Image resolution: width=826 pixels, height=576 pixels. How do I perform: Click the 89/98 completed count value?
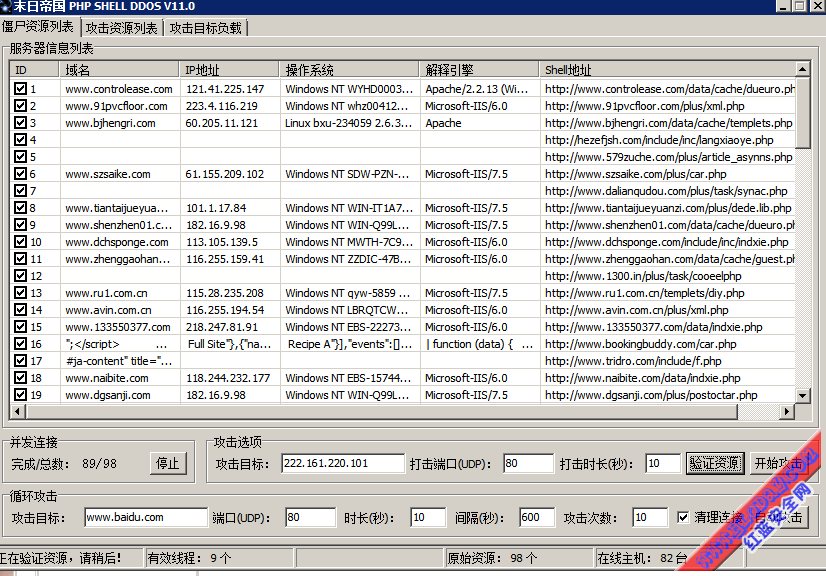pyautogui.click(x=100, y=464)
